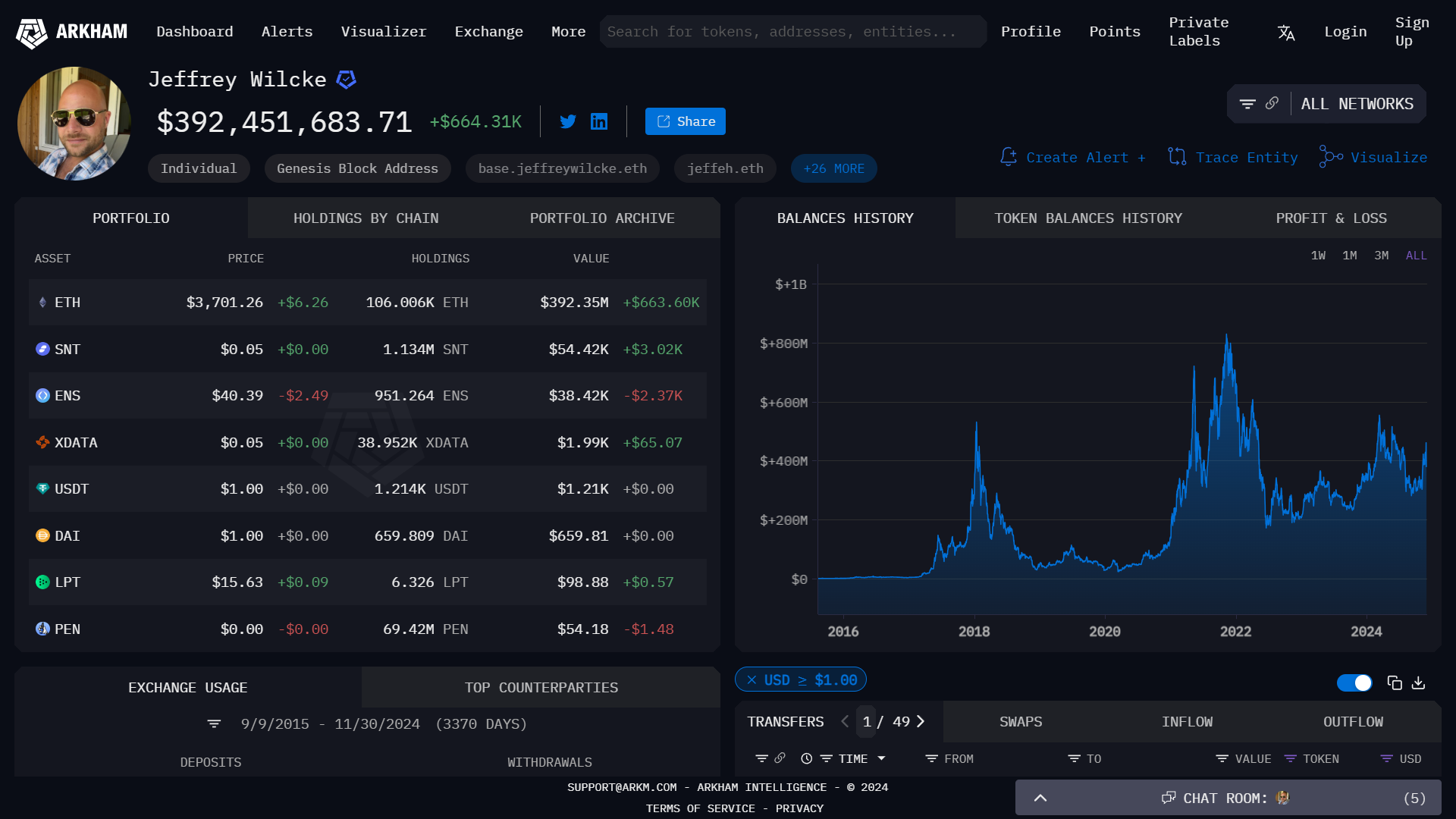This screenshot has height=819, width=1456.
Task: Open the Dashboard nav link
Action: pos(195,32)
